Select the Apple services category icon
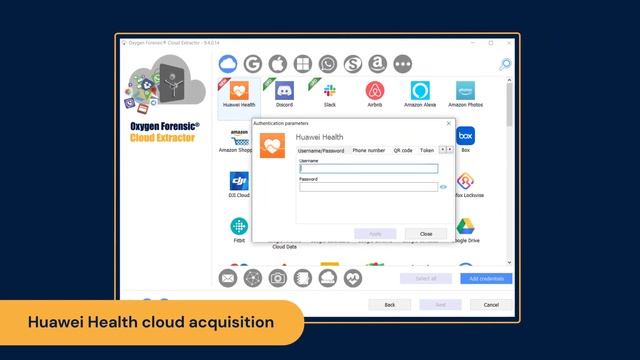The height and width of the screenshot is (360, 640). coord(278,64)
